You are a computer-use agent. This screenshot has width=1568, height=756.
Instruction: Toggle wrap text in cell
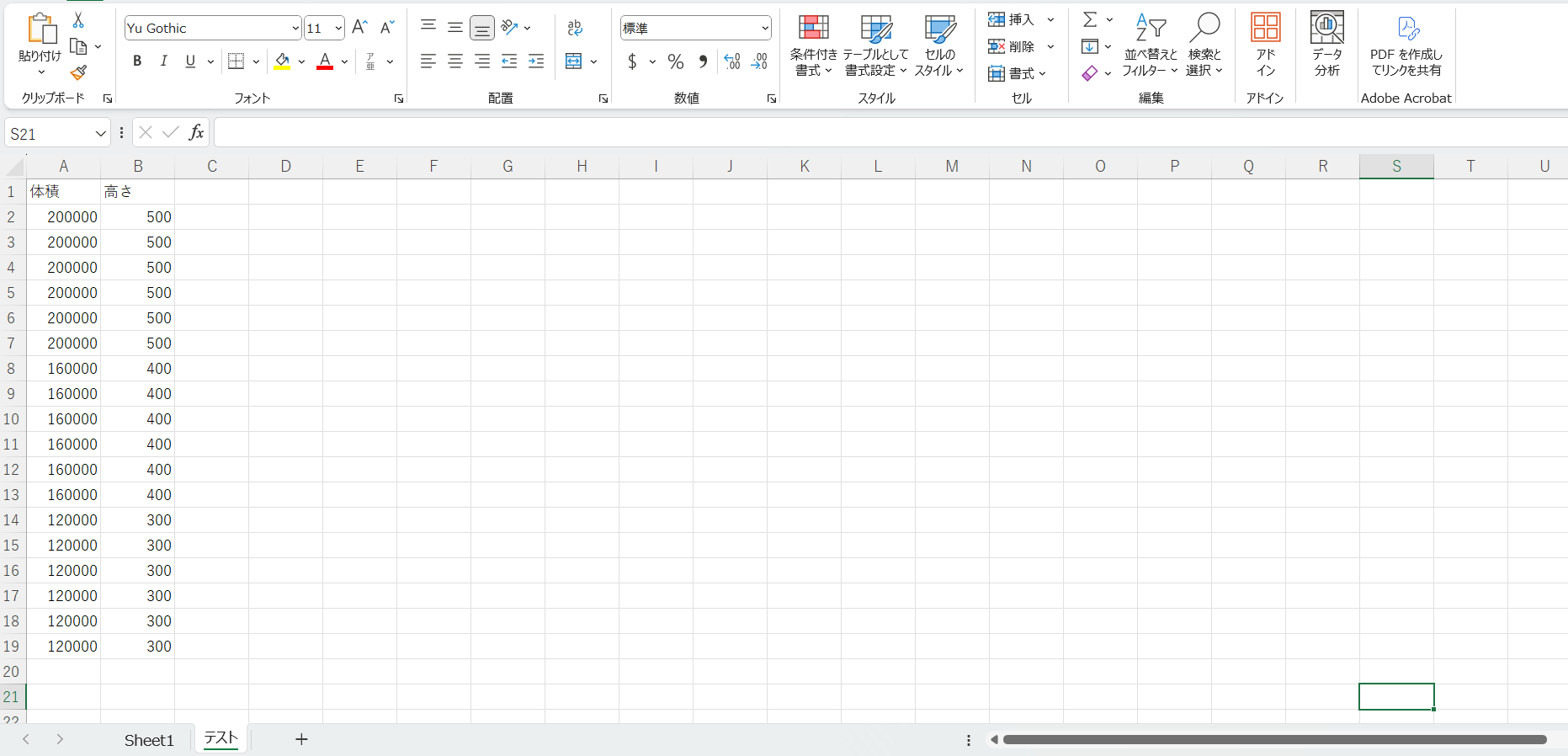pyautogui.click(x=575, y=28)
